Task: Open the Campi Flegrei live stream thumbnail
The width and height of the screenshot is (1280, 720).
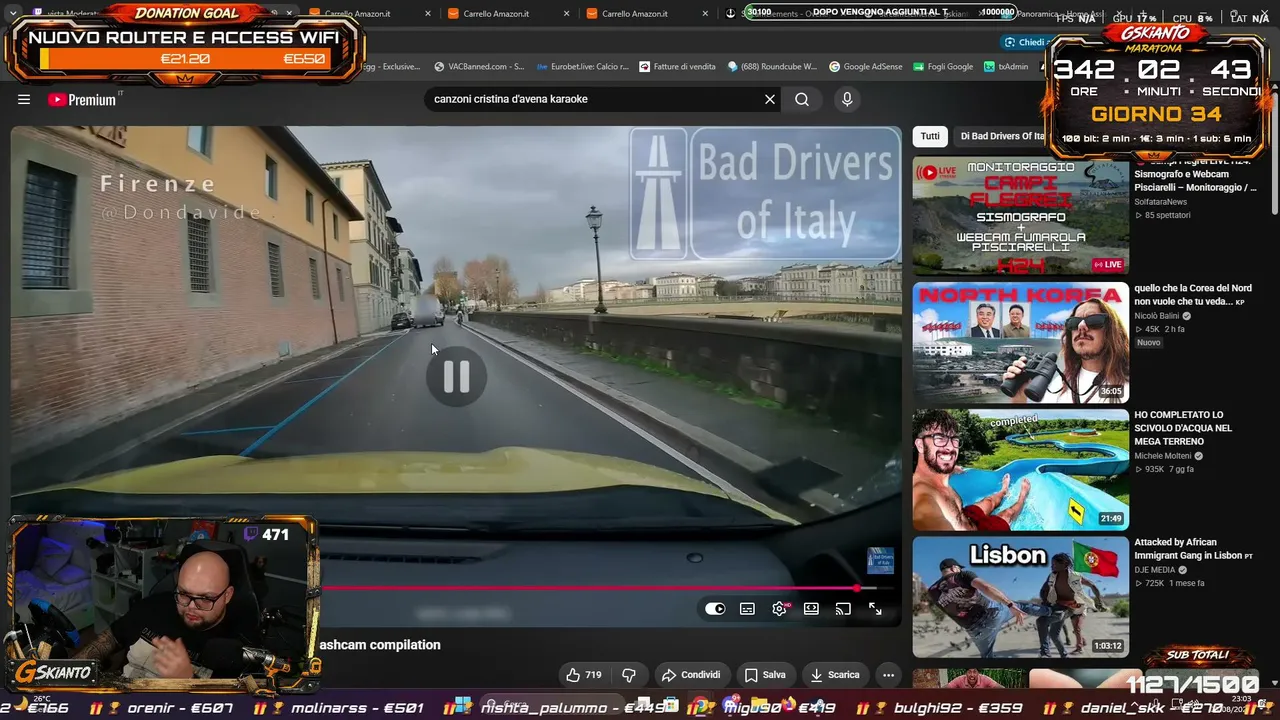Action: tap(1020, 215)
